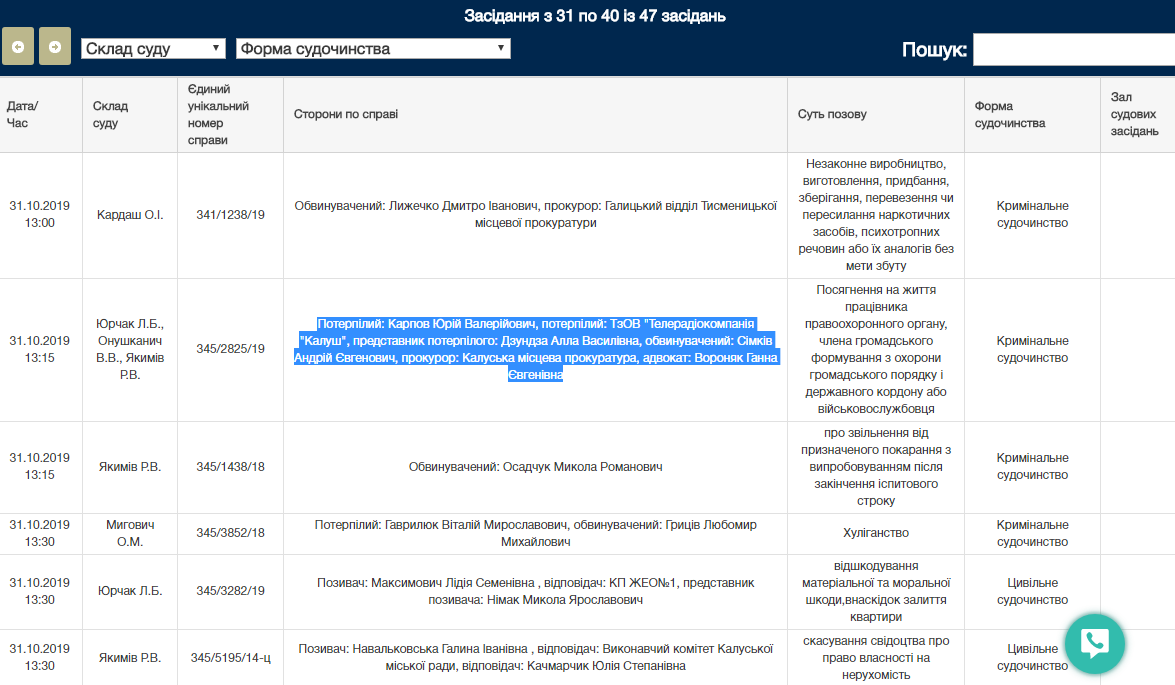Expand the Форма судочинства dropdown
The width and height of the screenshot is (1175, 685).
coord(373,49)
